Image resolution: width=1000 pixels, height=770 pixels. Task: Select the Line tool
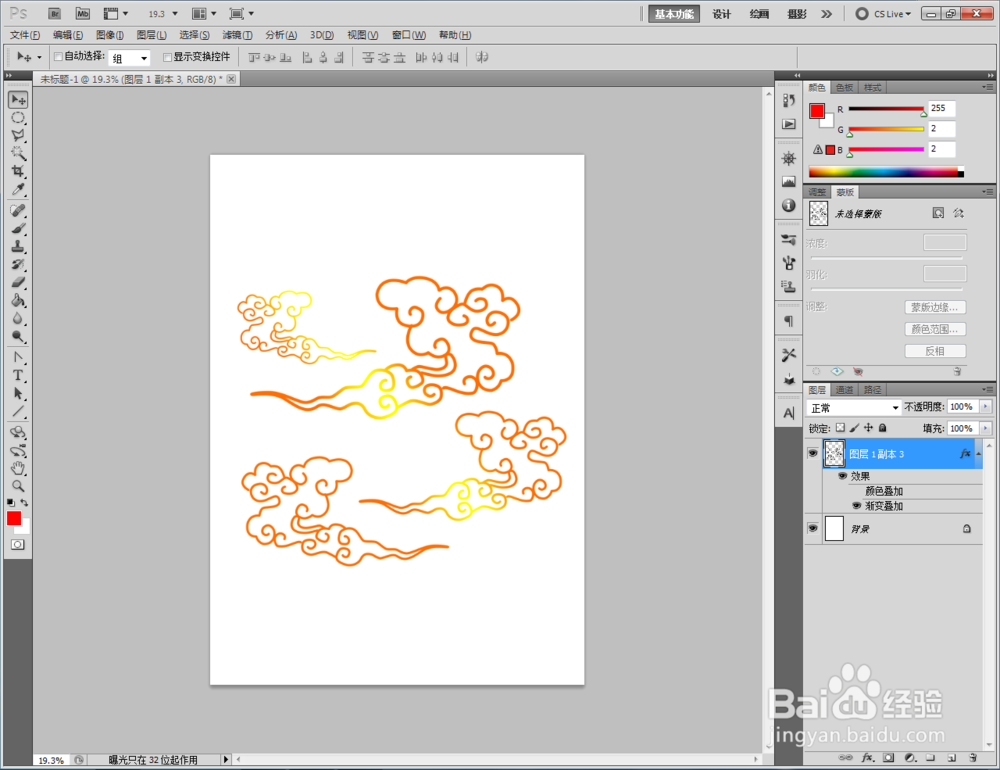pos(18,411)
